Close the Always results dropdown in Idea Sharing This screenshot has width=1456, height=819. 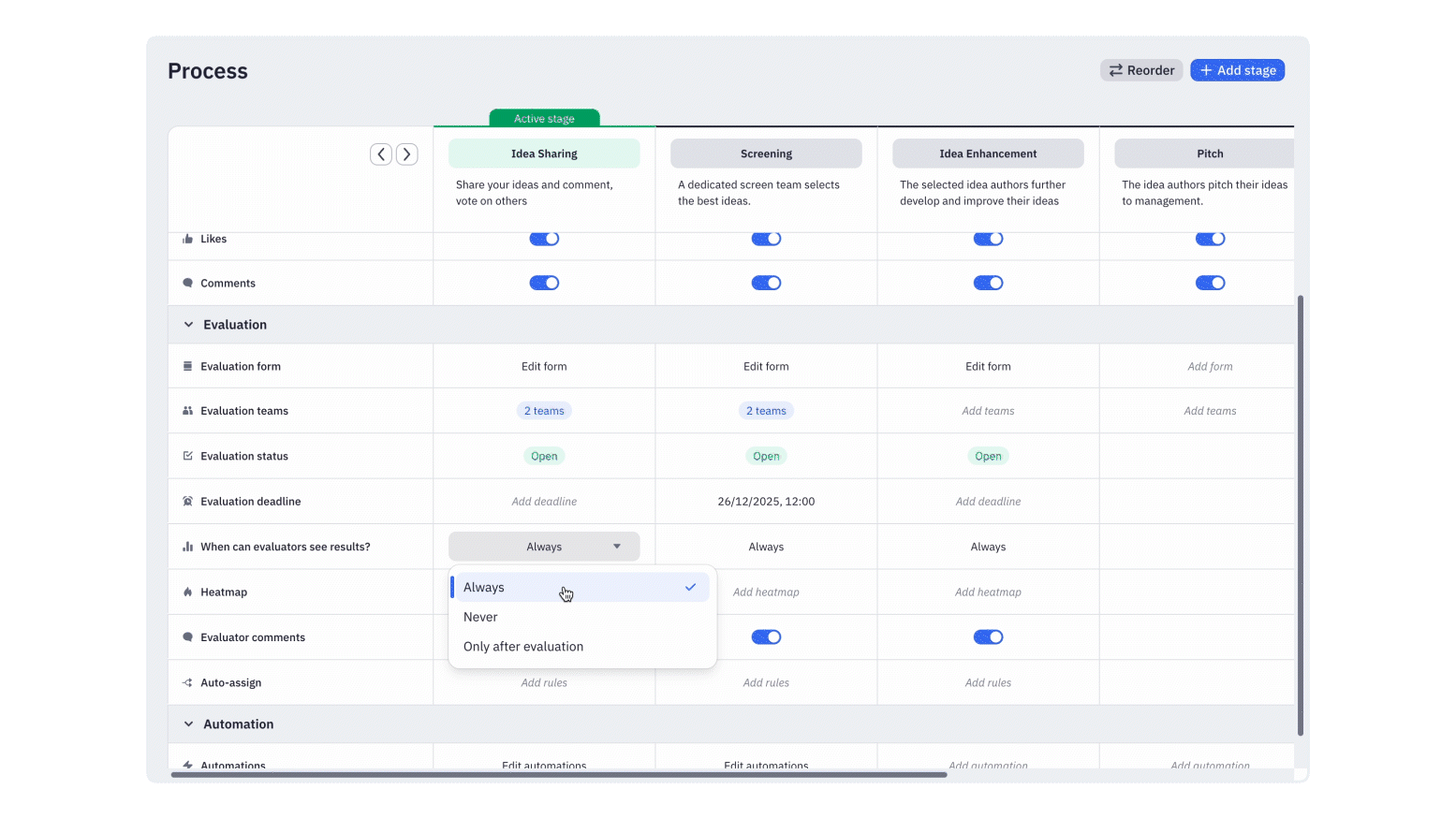tap(544, 547)
